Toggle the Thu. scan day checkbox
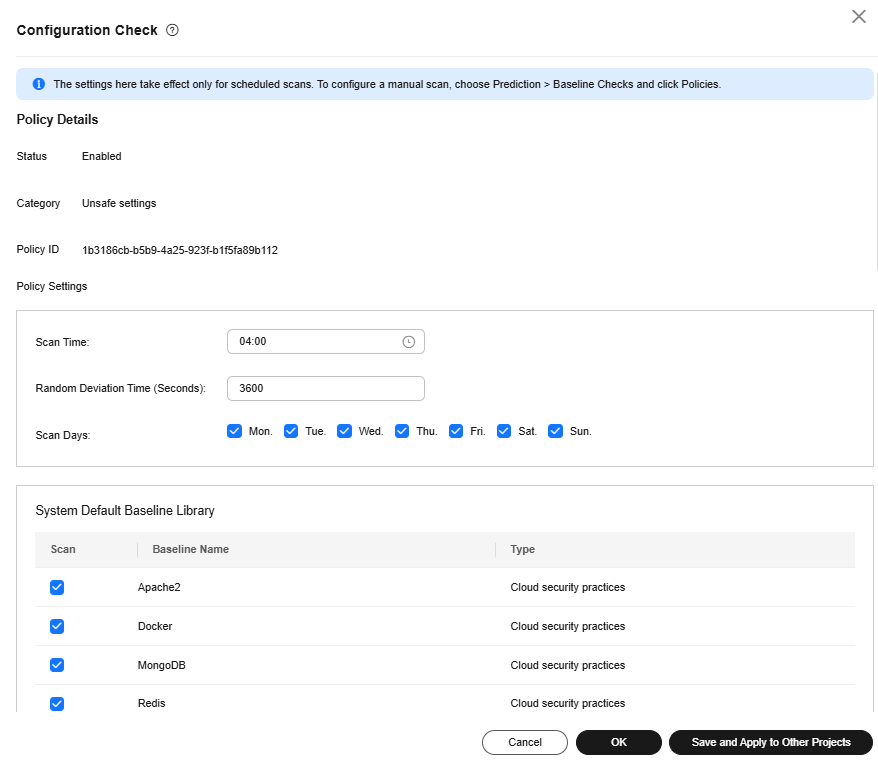Viewport: 878px width, 770px height. (402, 431)
